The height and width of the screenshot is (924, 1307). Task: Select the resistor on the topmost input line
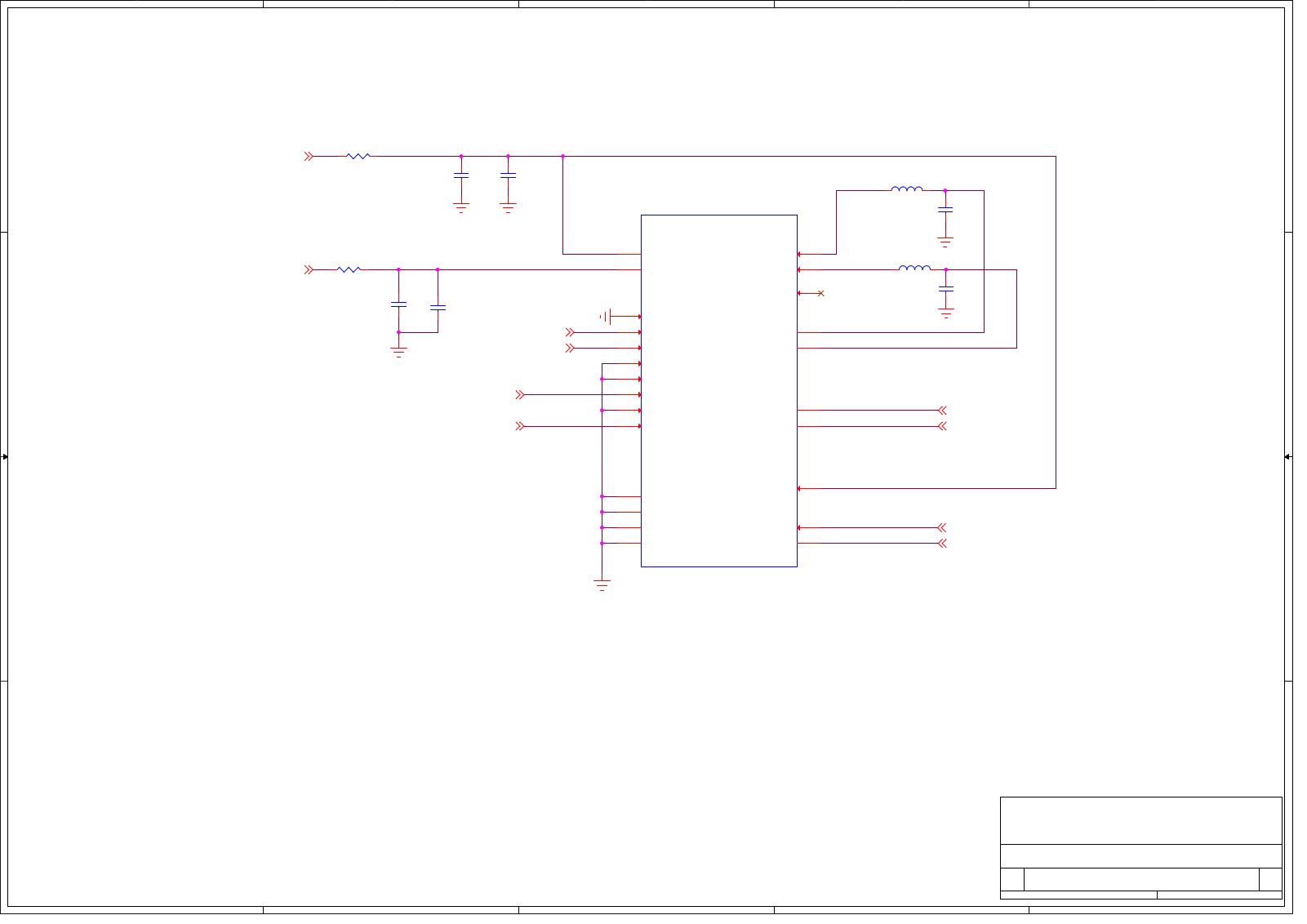click(358, 156)
